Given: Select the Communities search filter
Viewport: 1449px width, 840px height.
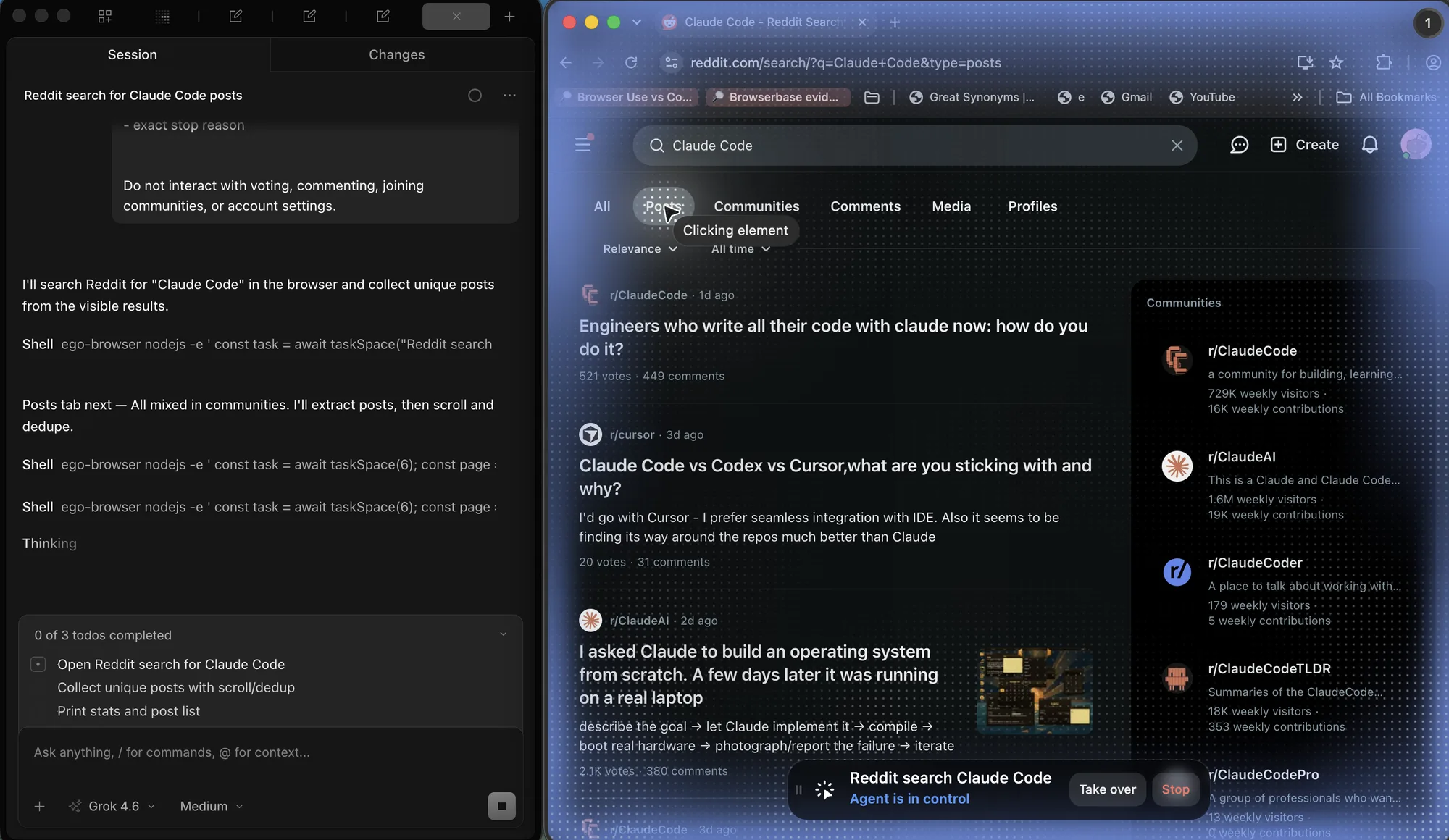Looking at the screenshot, I should pos(756,206).
